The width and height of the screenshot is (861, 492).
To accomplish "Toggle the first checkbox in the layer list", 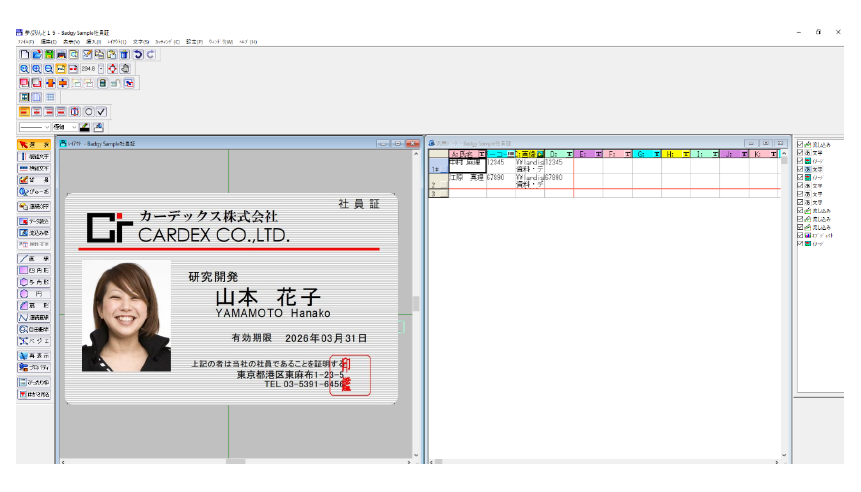I will pyautogui.click(x=800, y=144).
